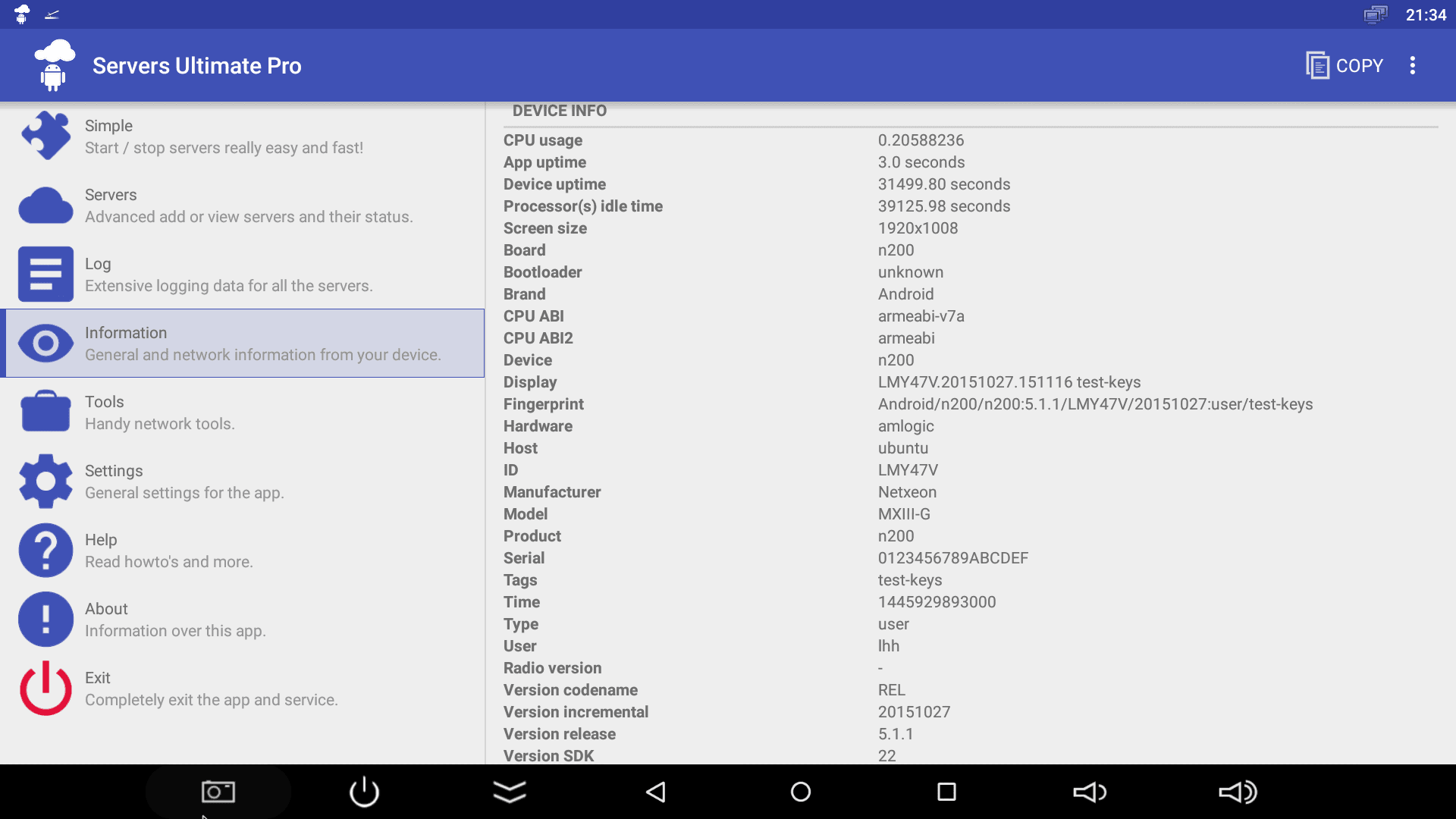Click the Device uptime value 31499.80 seconds
1456x819 pixels.
tap(944, 184)
